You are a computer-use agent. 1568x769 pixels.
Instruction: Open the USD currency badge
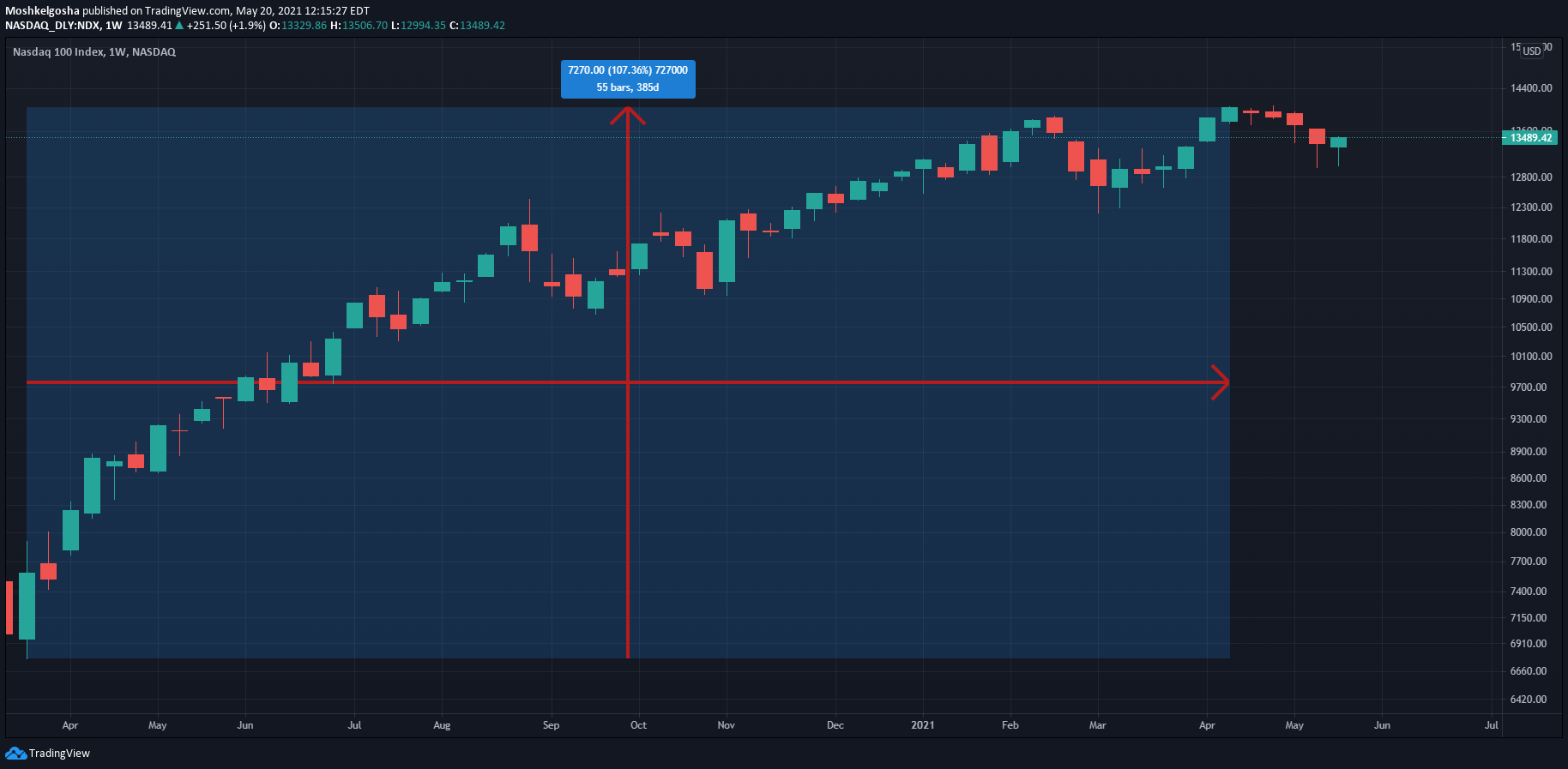pyautogui.click(x=1532, y=51)
